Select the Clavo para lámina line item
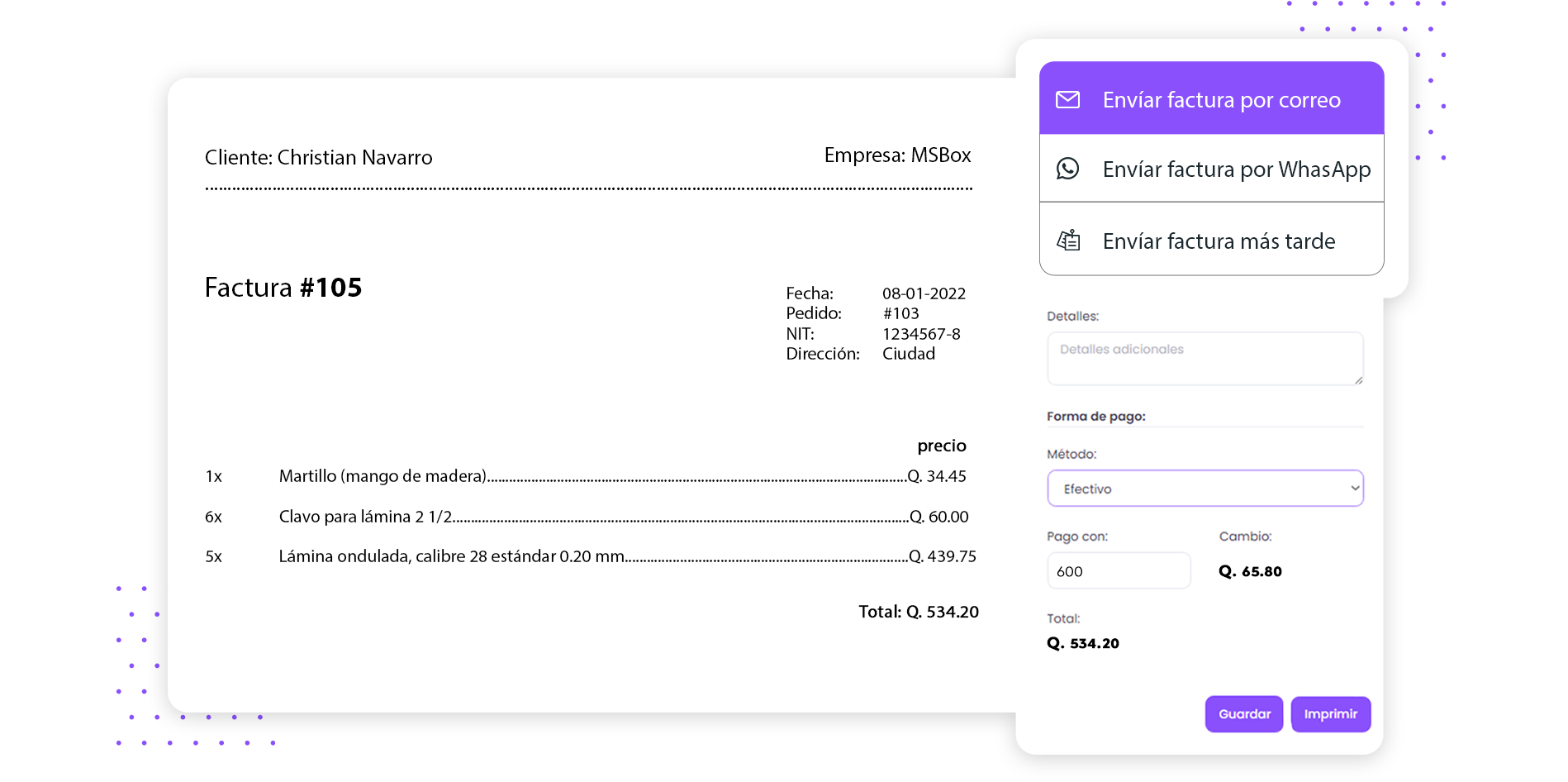Image resolution: width=1568 pixels, height=782 pixels. (x=365, y=517)
